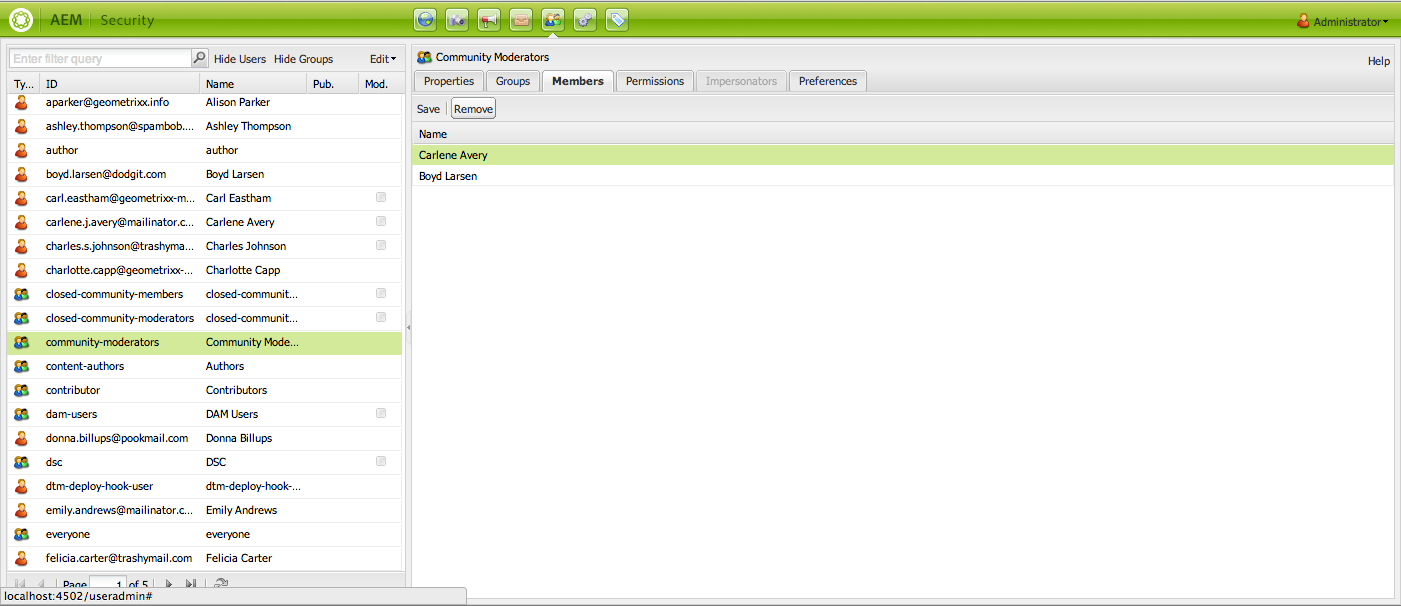Toggle Mod. checkbox for Carlene Avery
The height and width of the screenshot is (606, 1401).
click(x=381, y=221)
